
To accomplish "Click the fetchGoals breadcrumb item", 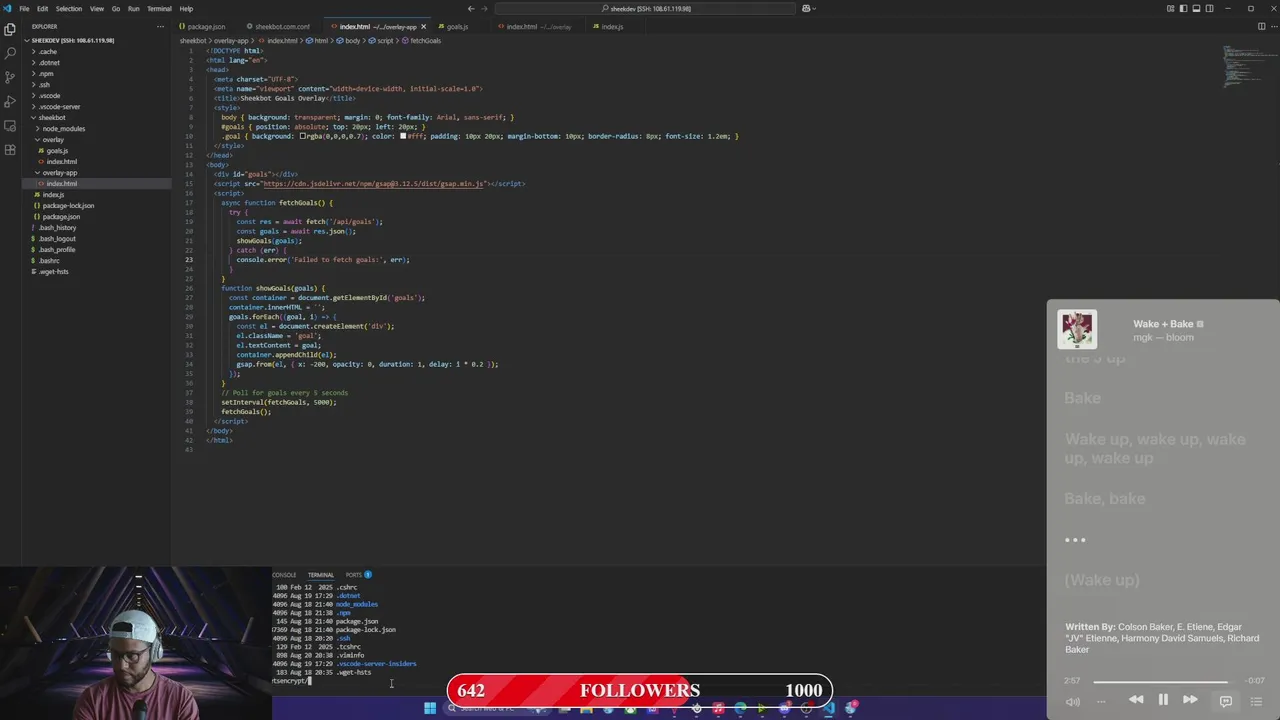I will [422, 41].
